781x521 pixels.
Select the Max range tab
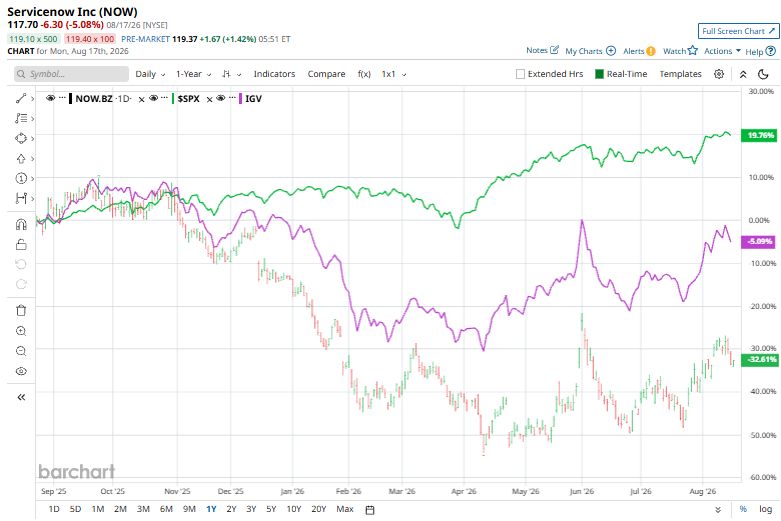(x=345, y=509)
